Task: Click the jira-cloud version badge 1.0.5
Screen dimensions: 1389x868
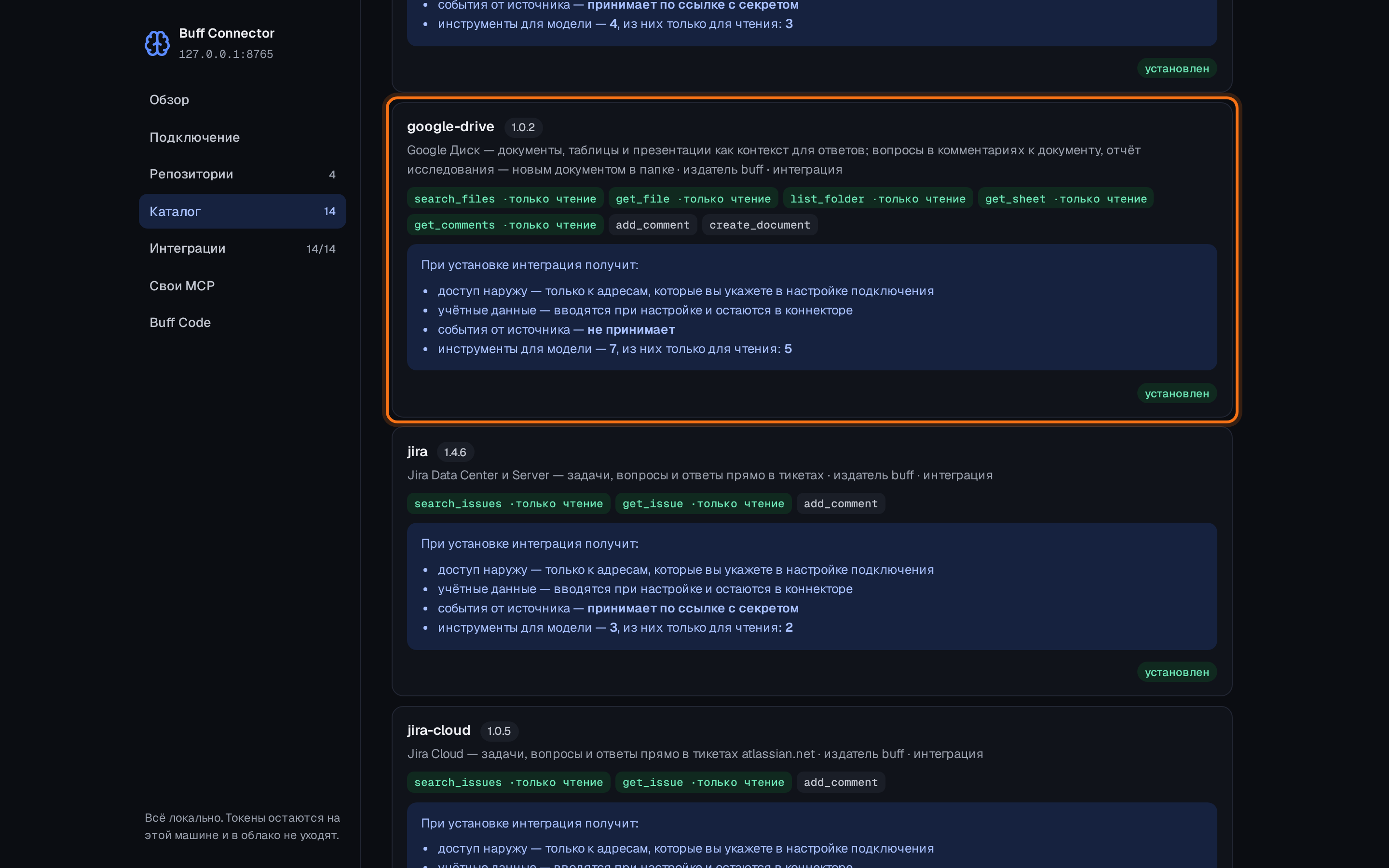Action: (499, 732)
